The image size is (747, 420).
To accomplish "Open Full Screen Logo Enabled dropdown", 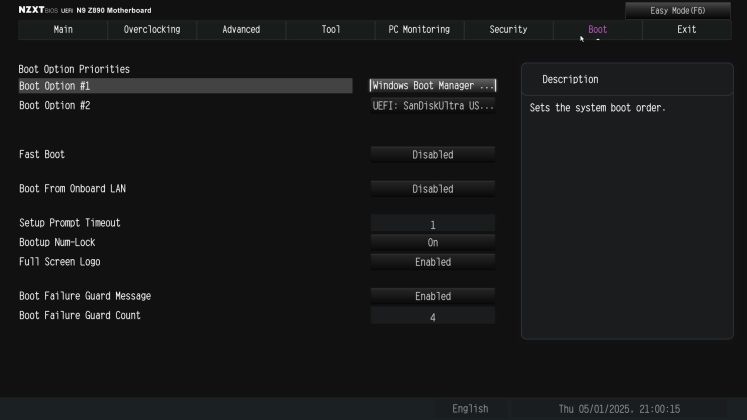I will (433, 262).
